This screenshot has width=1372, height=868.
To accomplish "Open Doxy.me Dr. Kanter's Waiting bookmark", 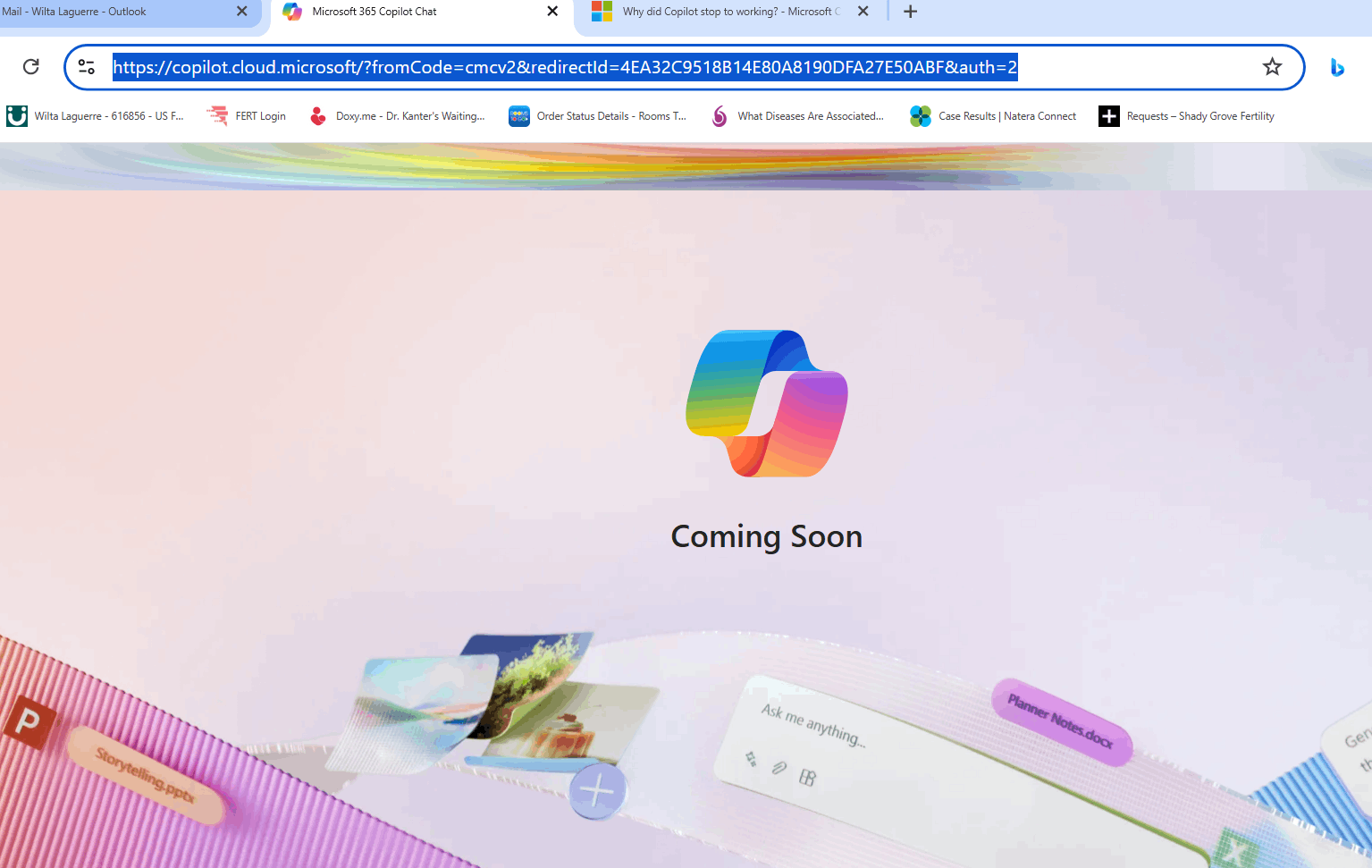I will click(x=397, y=116).
